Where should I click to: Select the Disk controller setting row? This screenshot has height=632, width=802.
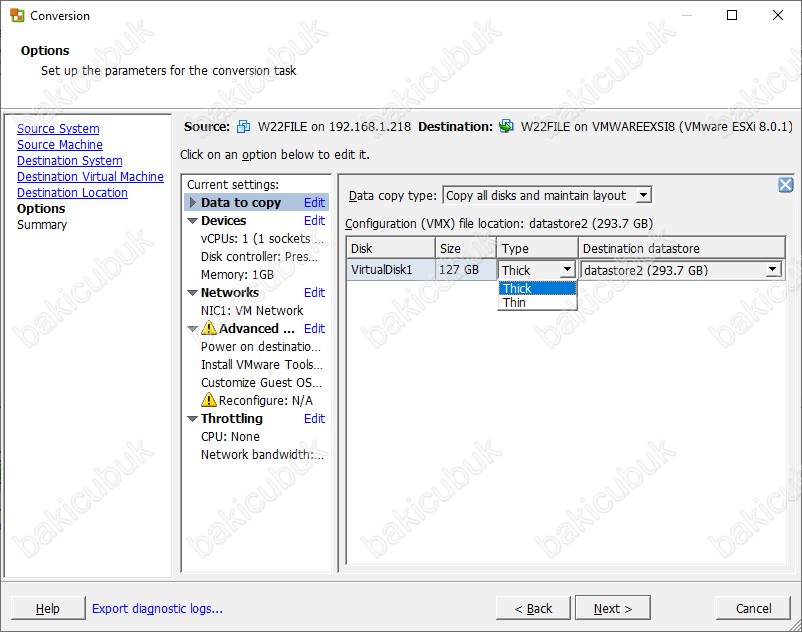[x=259, y=257]
